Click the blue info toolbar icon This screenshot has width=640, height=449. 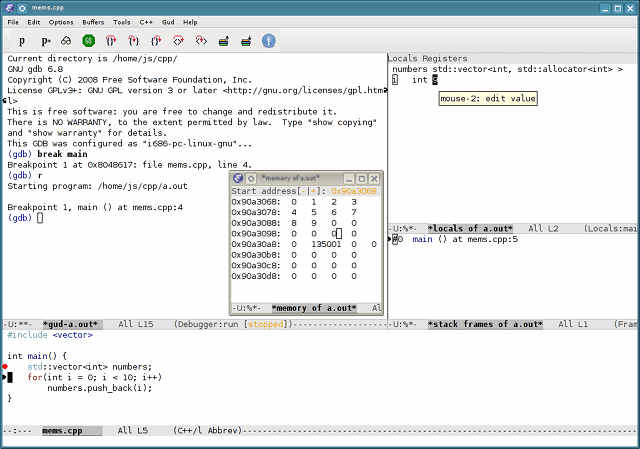268,41
